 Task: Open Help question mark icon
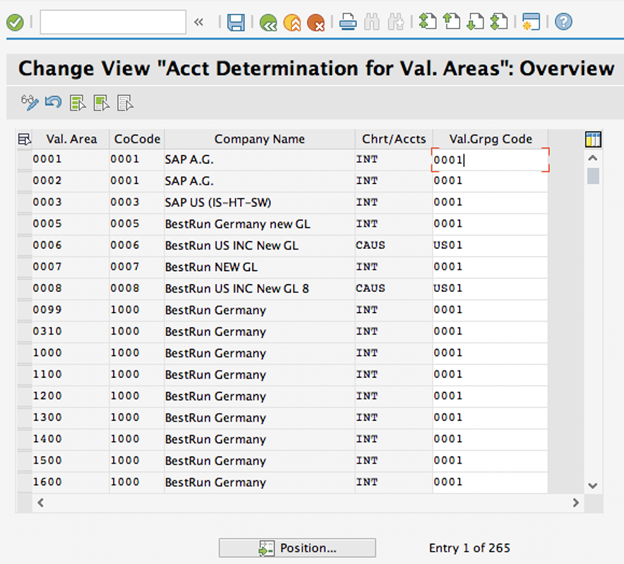564,22
